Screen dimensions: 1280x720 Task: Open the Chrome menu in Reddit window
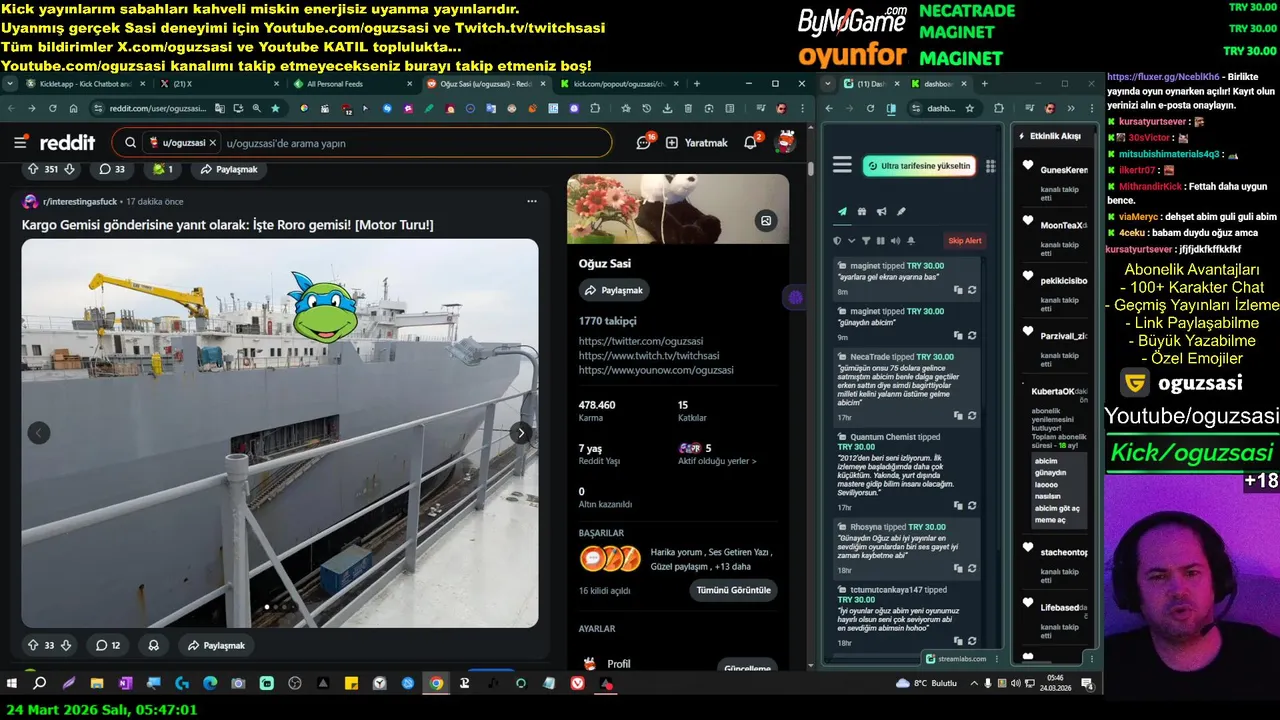pyautogui.click(x=803, y=108)
